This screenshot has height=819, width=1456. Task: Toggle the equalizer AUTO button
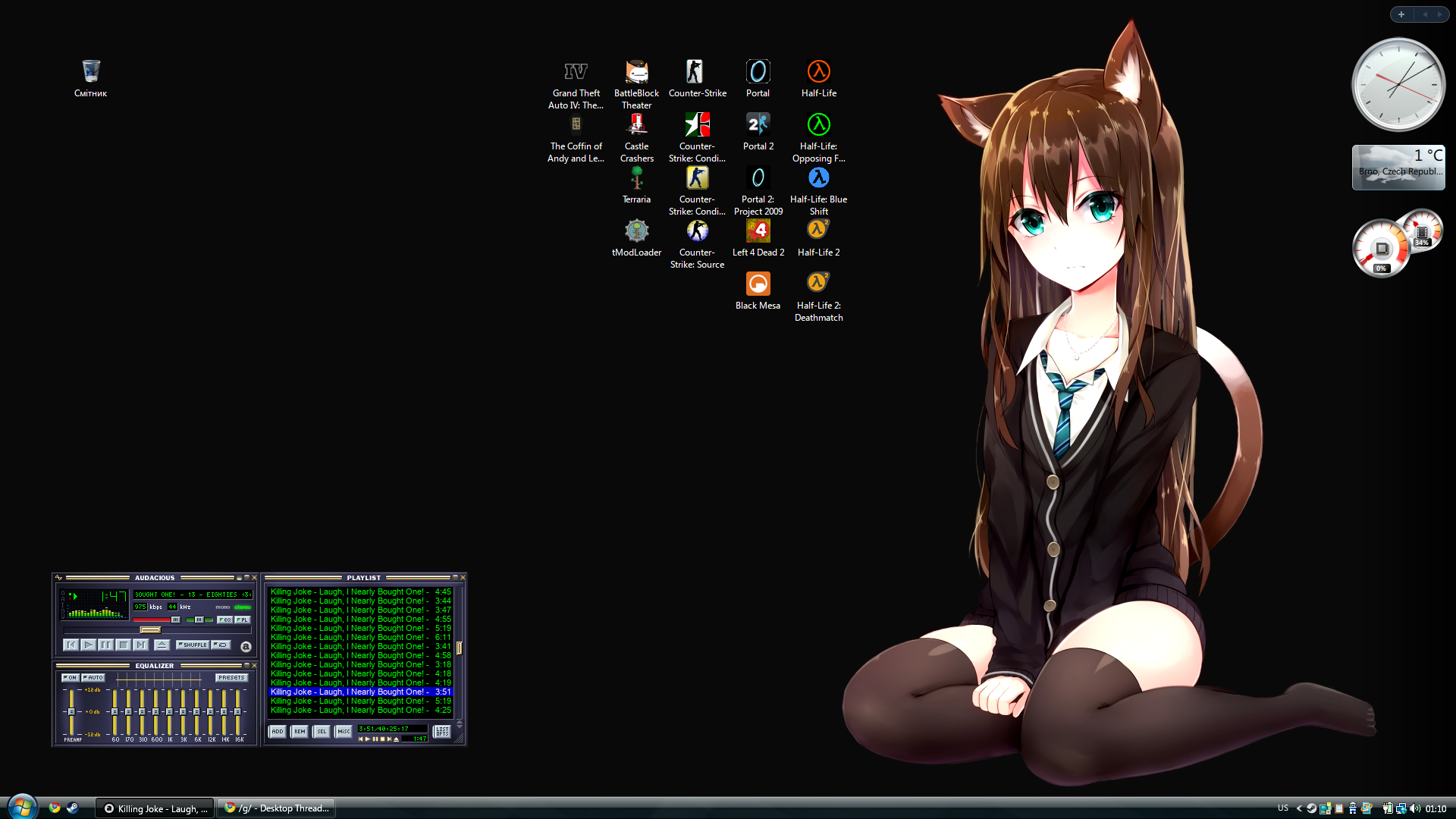tap(93, 677)
